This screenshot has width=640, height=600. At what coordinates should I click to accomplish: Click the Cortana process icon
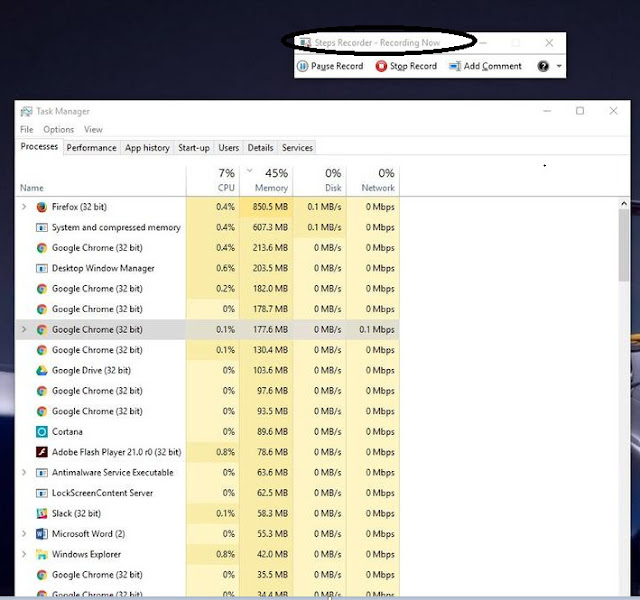pos(42,432)
